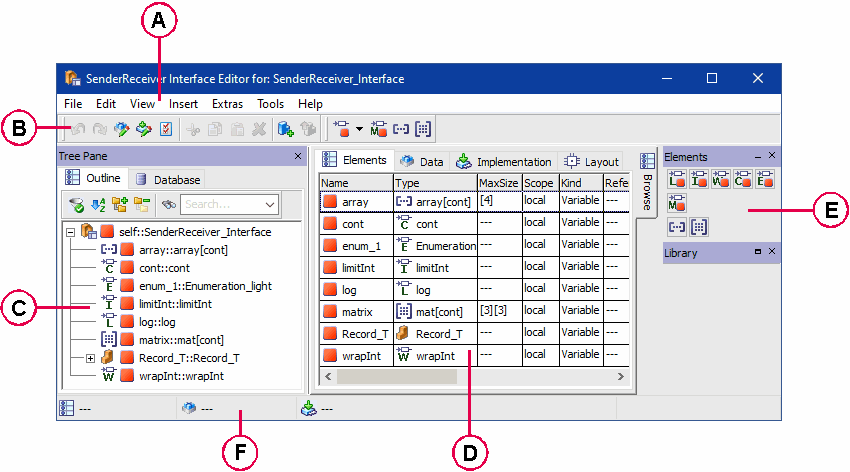
Task: Click the L logic element palette icon
Action: click(x=677, y=179)
